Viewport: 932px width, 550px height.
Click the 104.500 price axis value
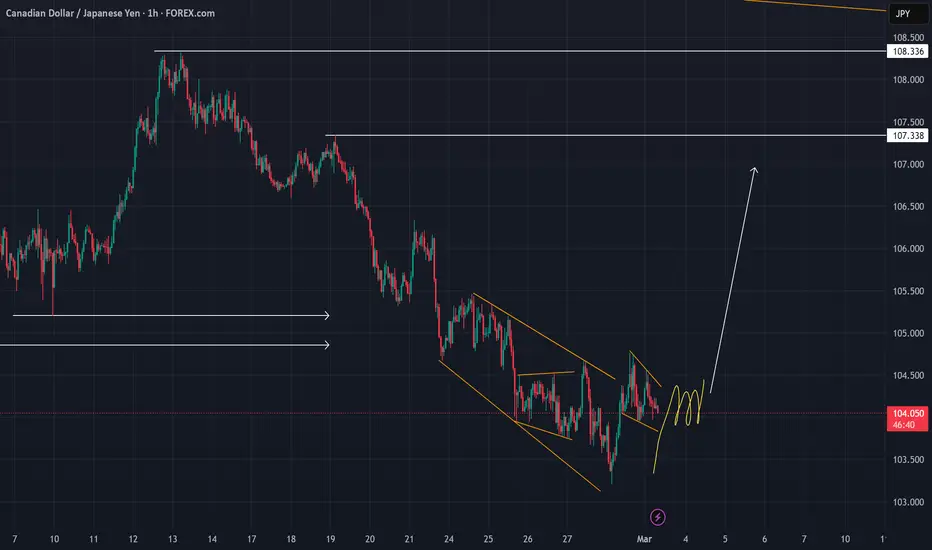908,375
